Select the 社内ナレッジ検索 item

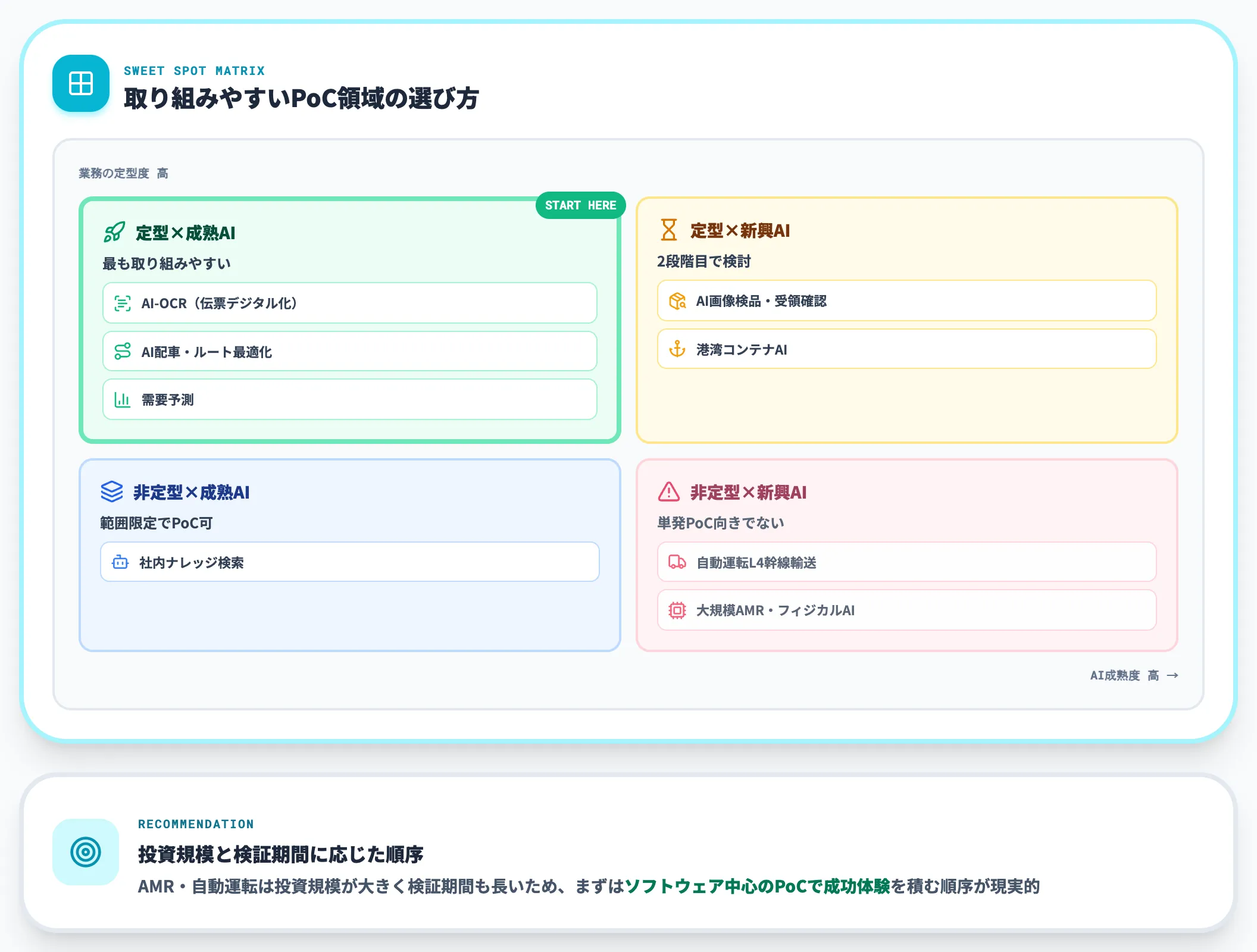coord(350,562)
